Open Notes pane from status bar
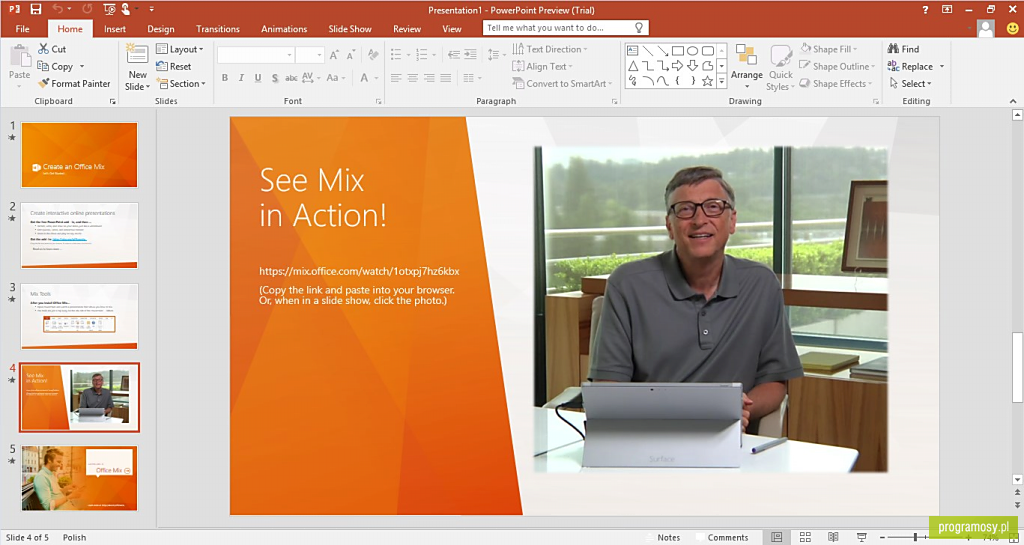The height and width of the screenshot is (545, 1024). point(662,537)
